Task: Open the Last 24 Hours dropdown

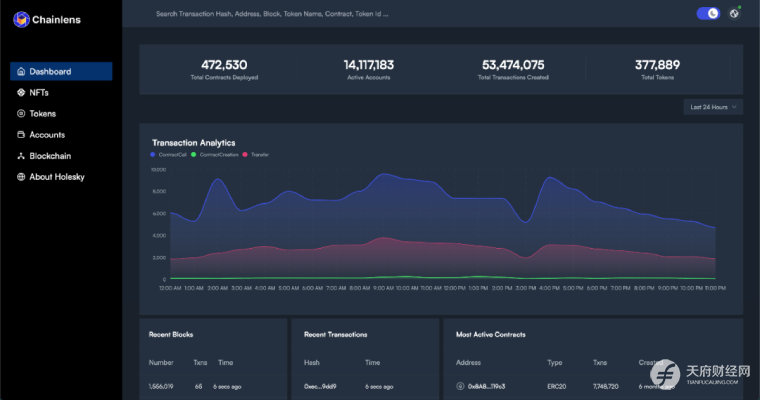Action: coord(714,106)
